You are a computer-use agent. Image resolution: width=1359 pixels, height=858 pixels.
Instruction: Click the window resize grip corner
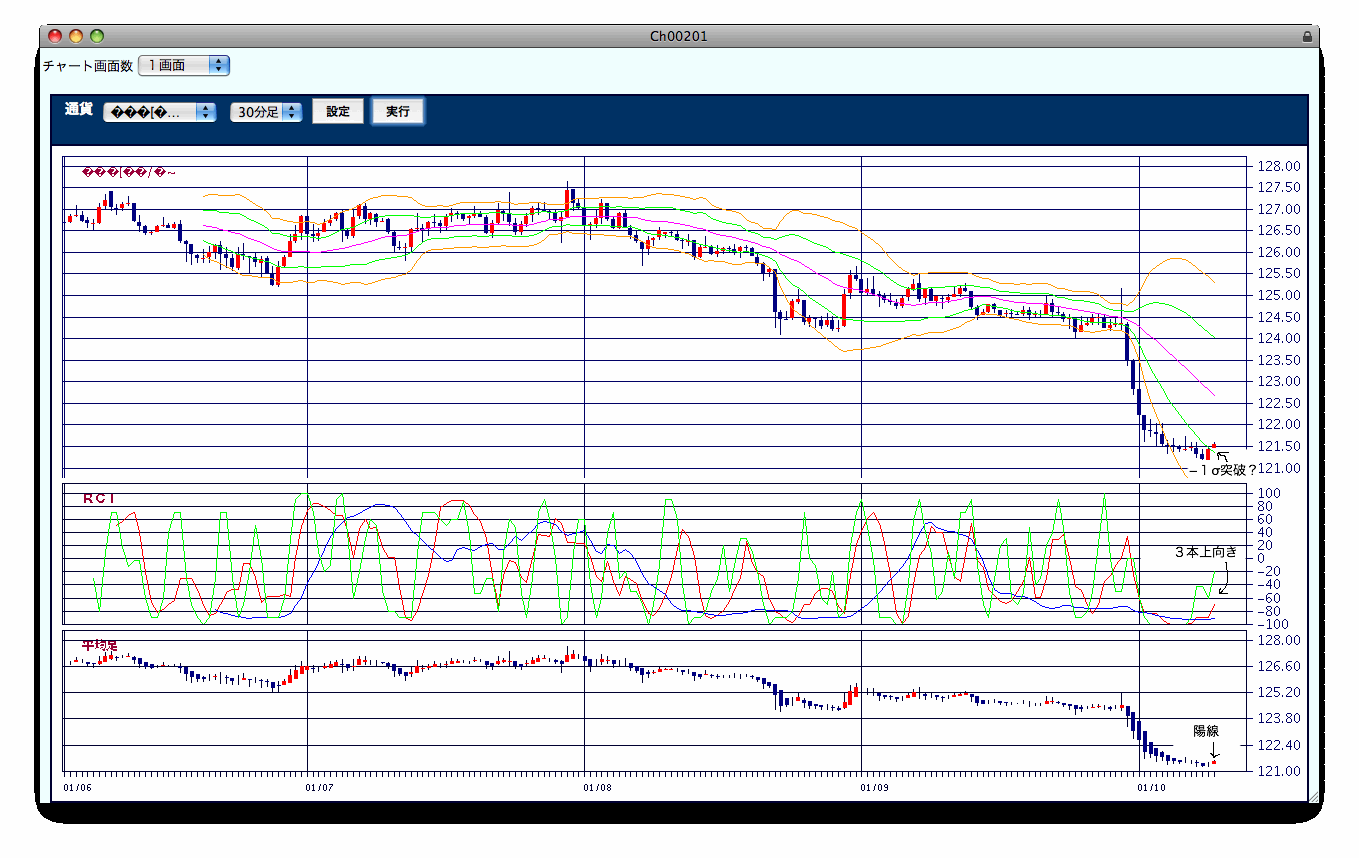tap(1313, 796)
